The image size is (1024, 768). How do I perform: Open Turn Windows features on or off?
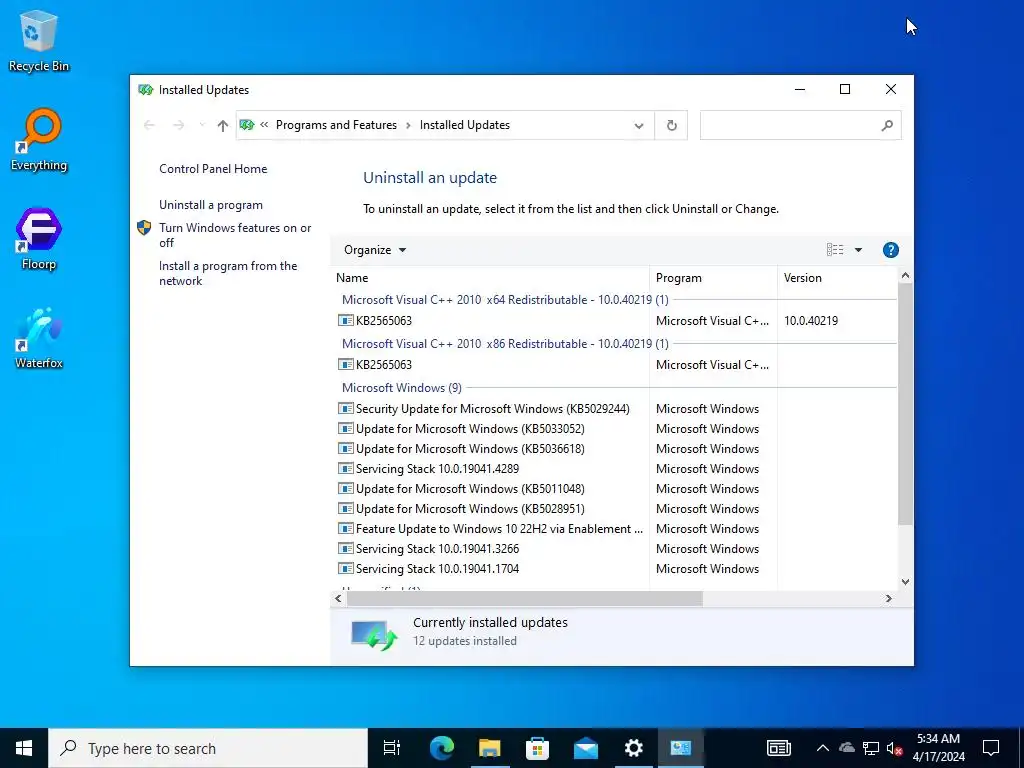pos(235,235)
